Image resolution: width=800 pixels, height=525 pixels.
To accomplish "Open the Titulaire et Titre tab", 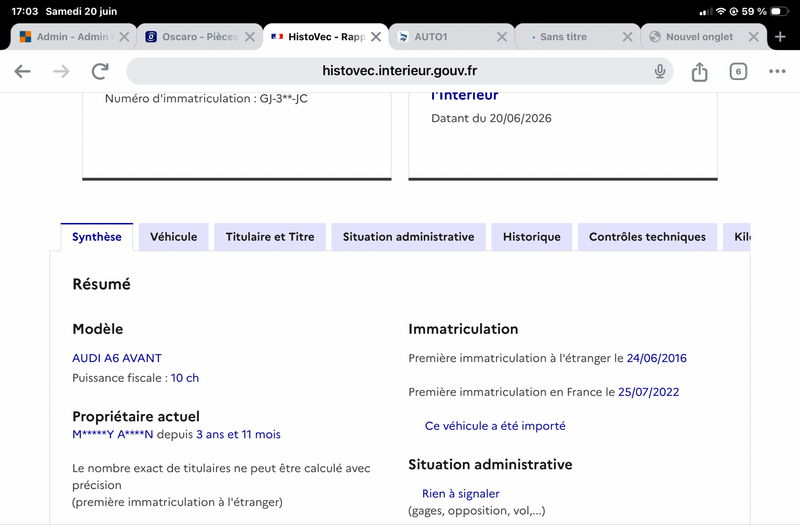I will (x=270, y=237).
